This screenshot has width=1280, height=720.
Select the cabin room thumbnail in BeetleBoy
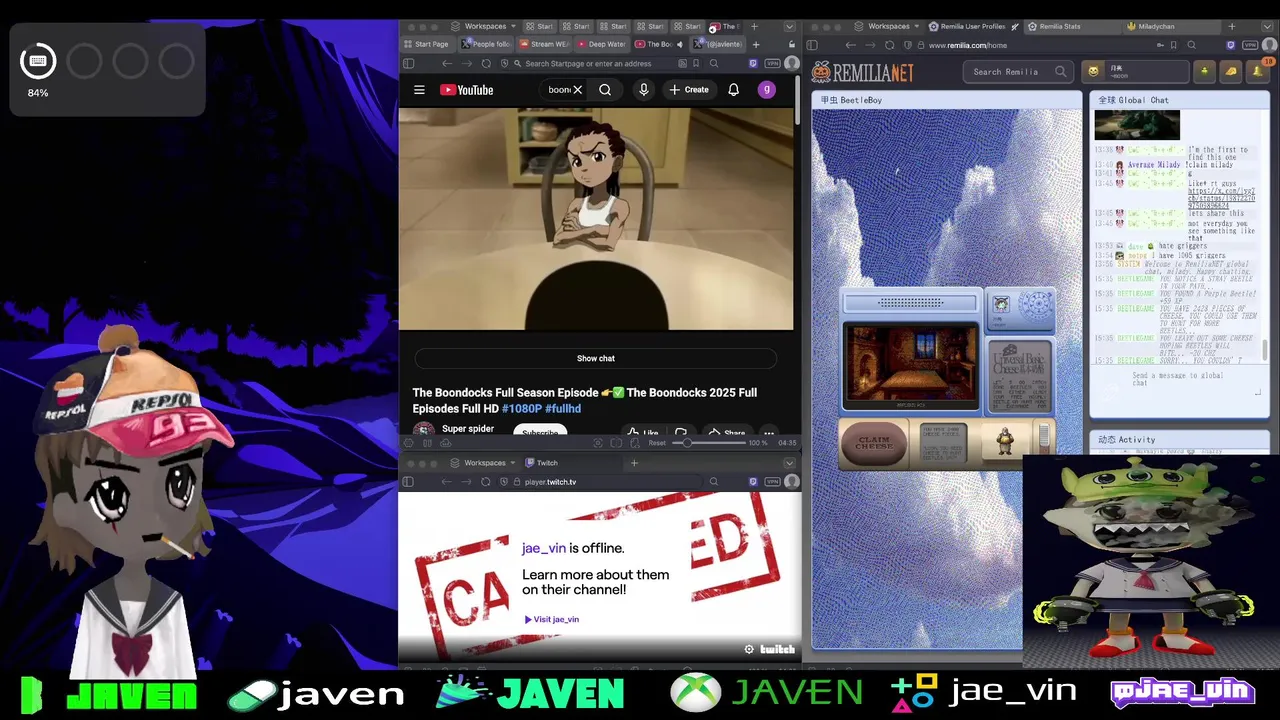pos(911,365)
